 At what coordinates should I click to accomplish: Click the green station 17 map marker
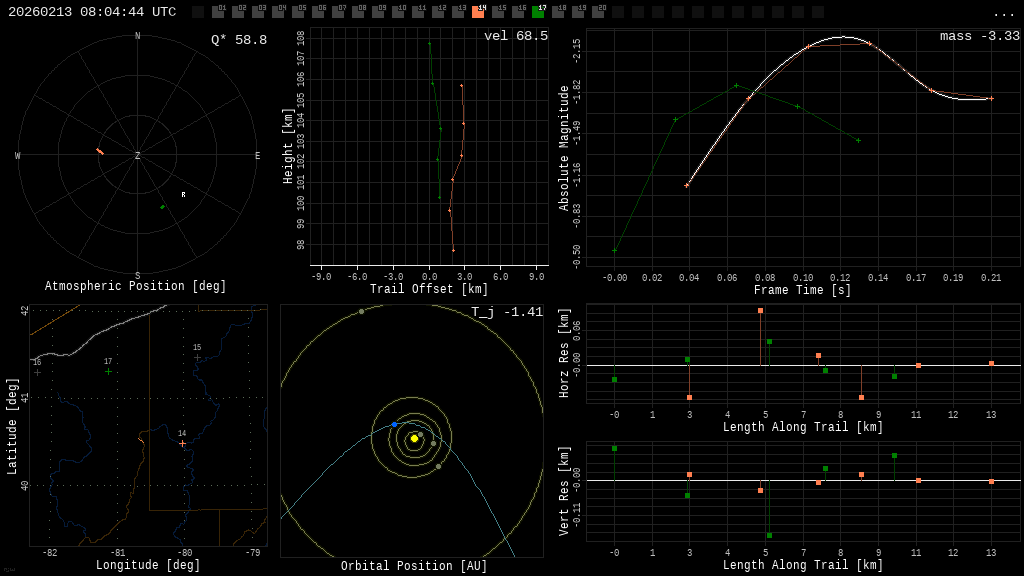click(x=108, y=371)
